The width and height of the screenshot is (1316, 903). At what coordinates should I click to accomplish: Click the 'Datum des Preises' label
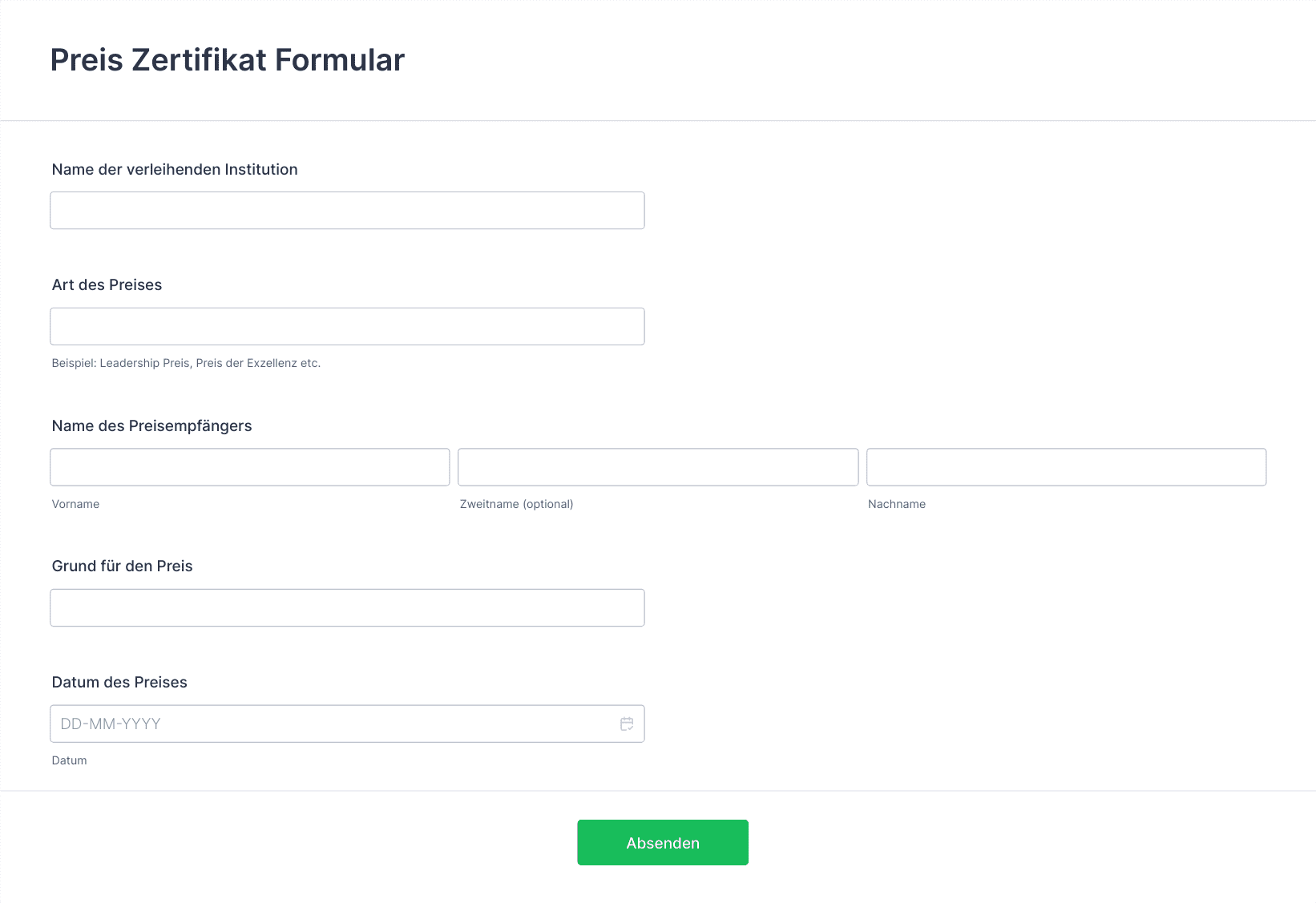pyautogui.click(x=119, y=682)
